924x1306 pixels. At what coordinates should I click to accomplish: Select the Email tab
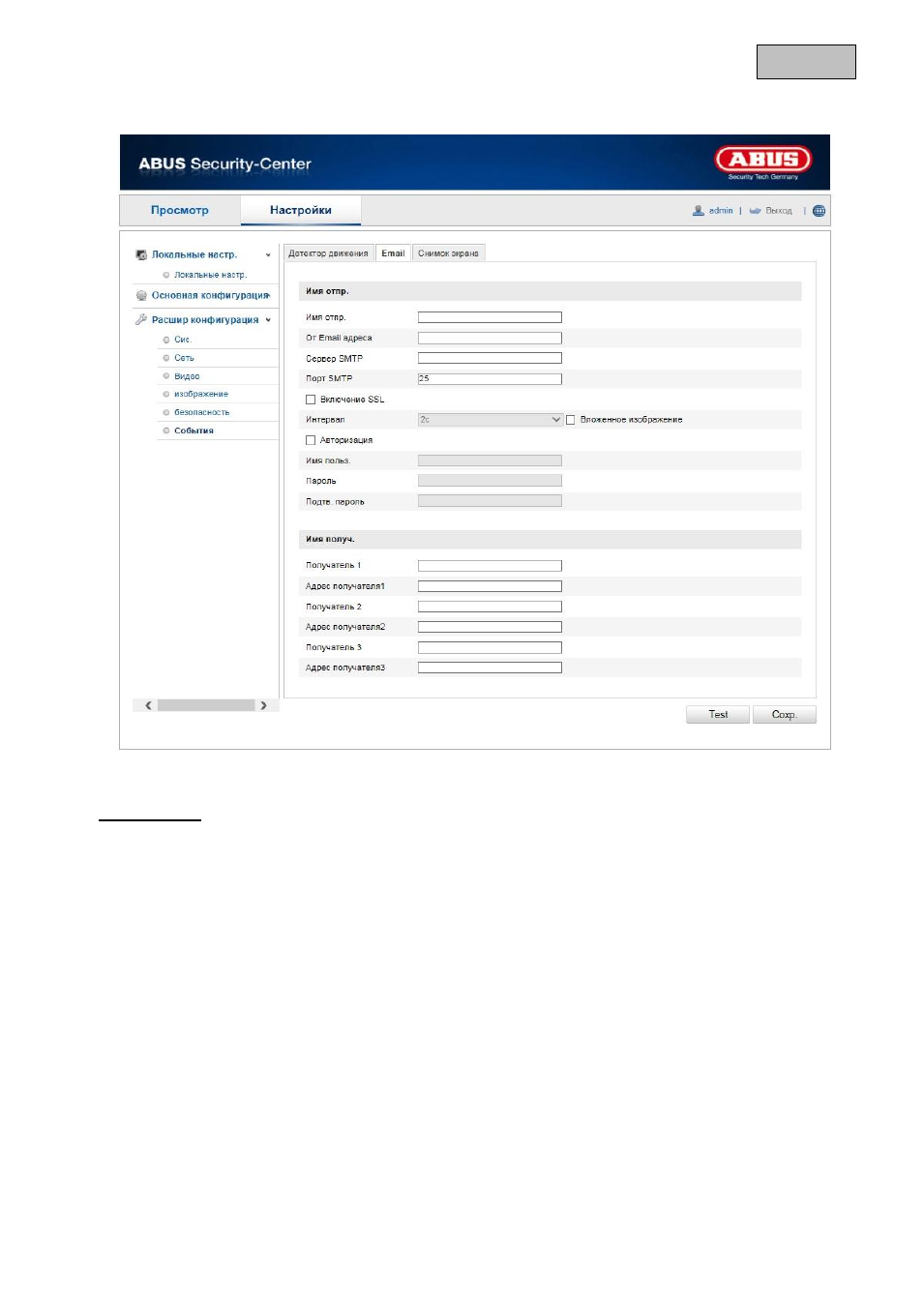tap(393, 253)
